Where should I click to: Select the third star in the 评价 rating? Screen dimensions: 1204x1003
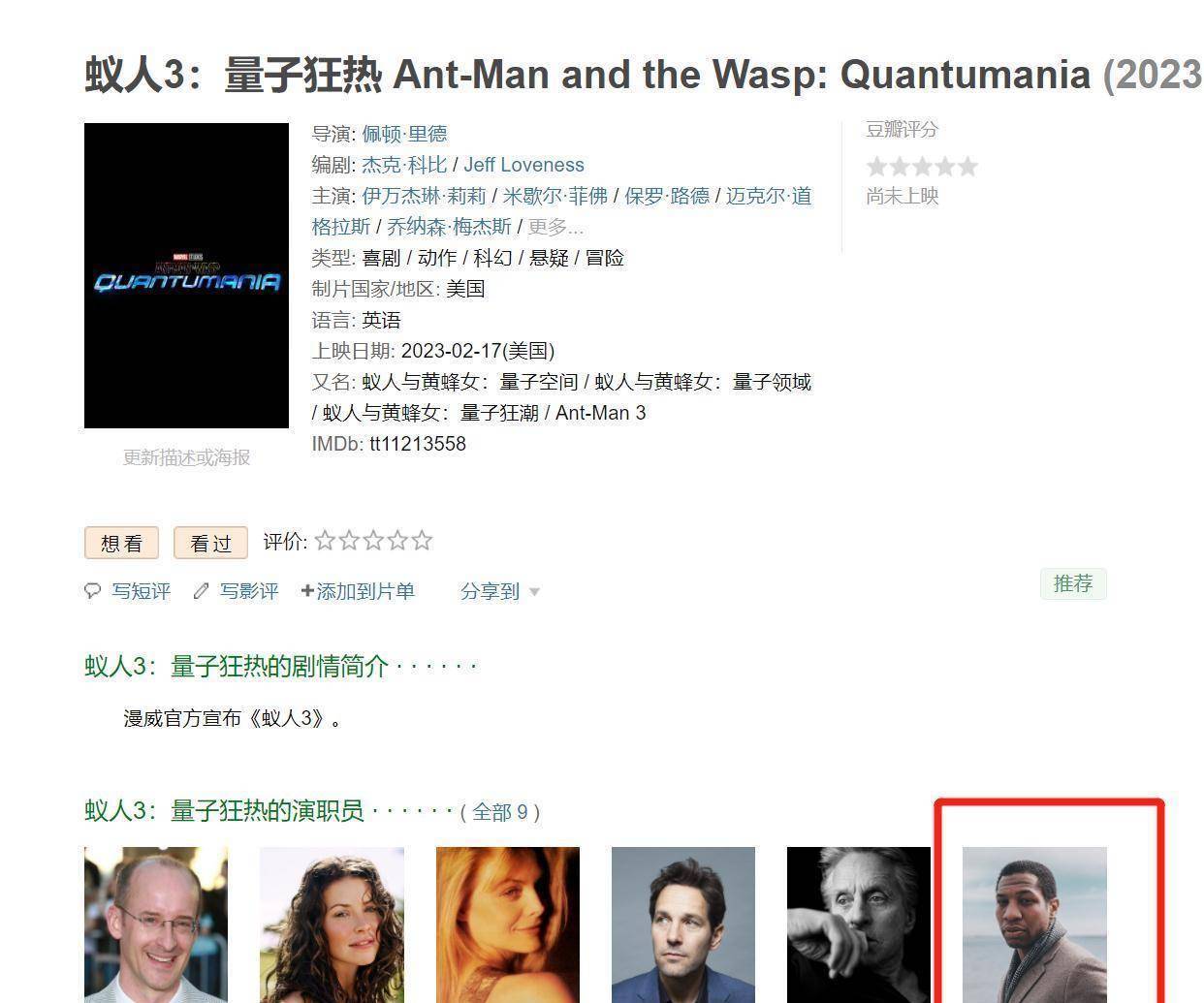coord(373,541)
